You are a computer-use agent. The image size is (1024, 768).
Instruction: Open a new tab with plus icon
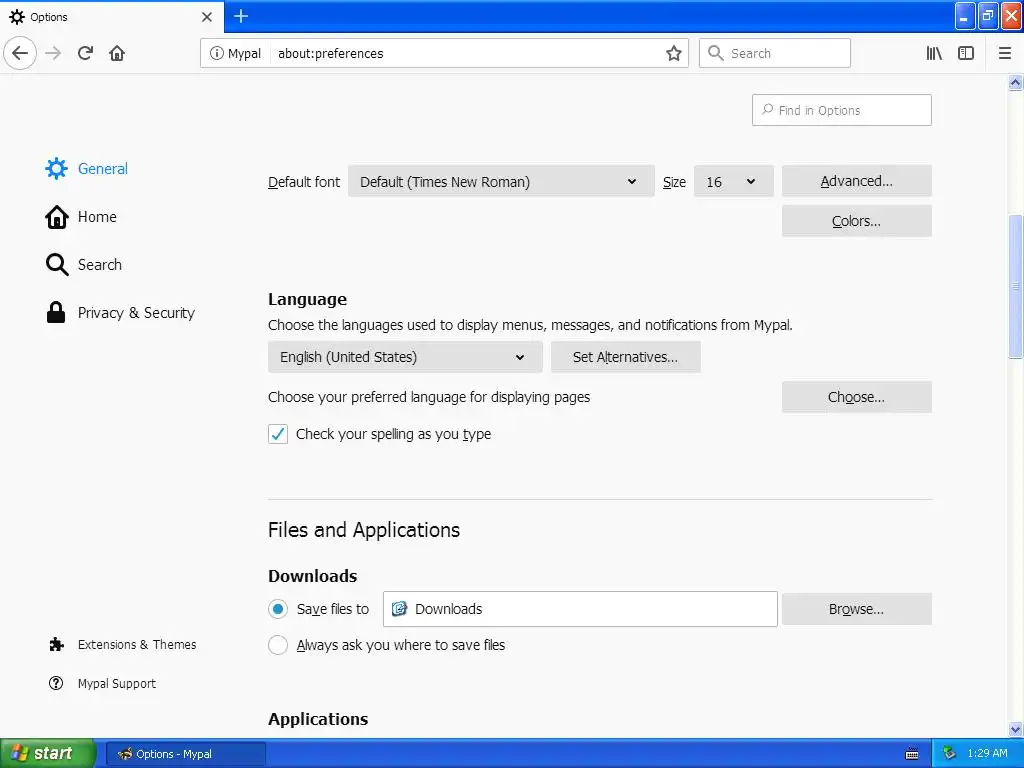click(241, 16)
